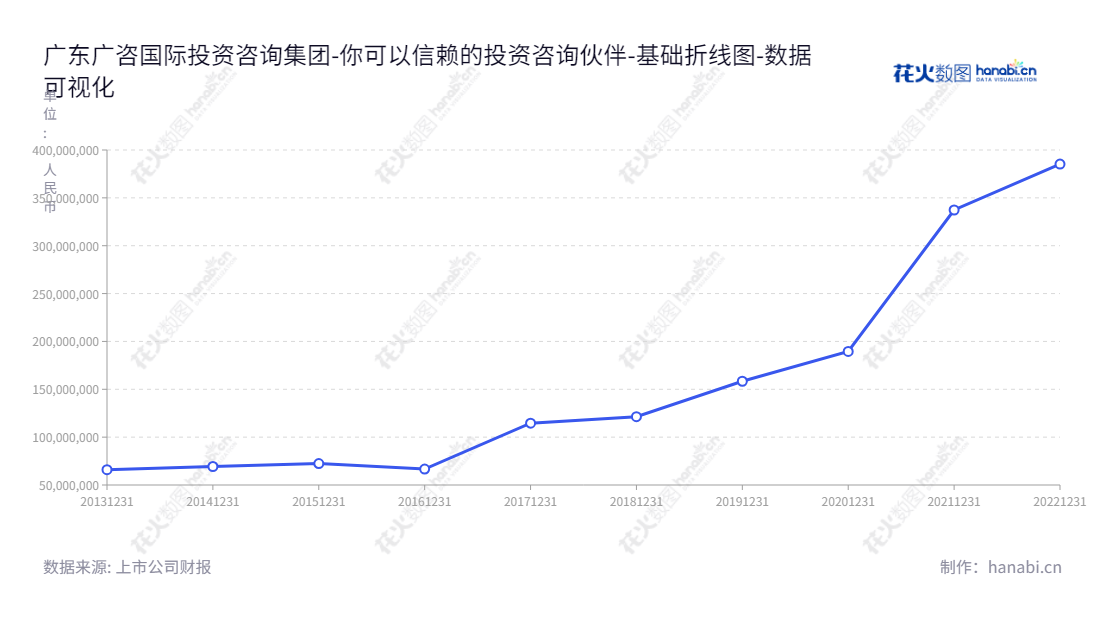Click the 200,000,000 y-axis label
The height and width of the screenshot is (620, 1100).
click(65, 342)
